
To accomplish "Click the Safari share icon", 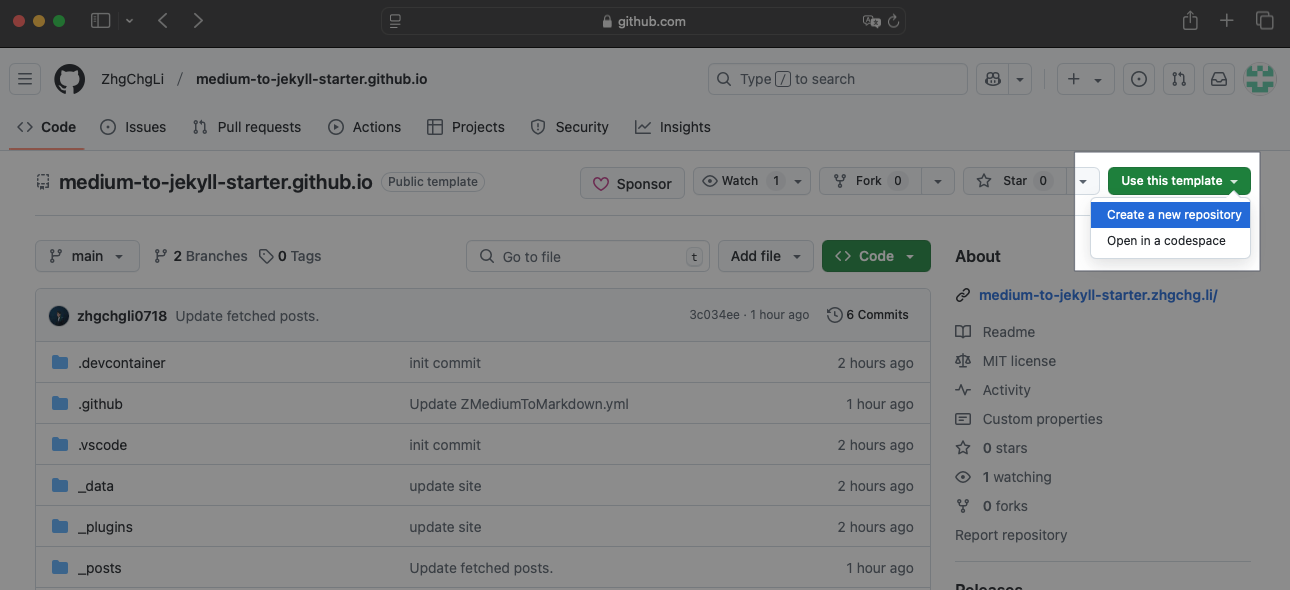I will click(x=1190, y=21).
